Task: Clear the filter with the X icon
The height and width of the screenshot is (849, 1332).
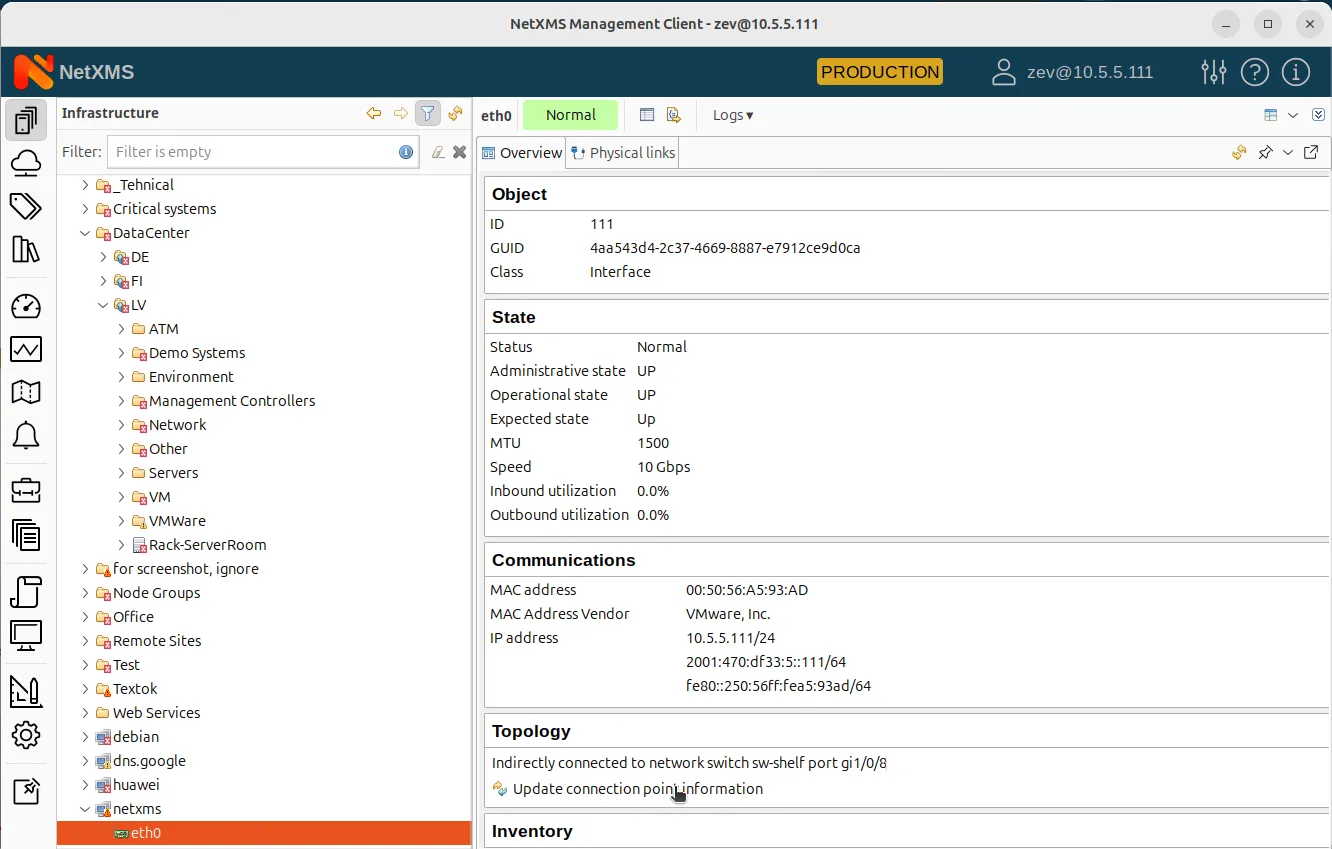Action: pyautogui.click(x=459, y=151)
